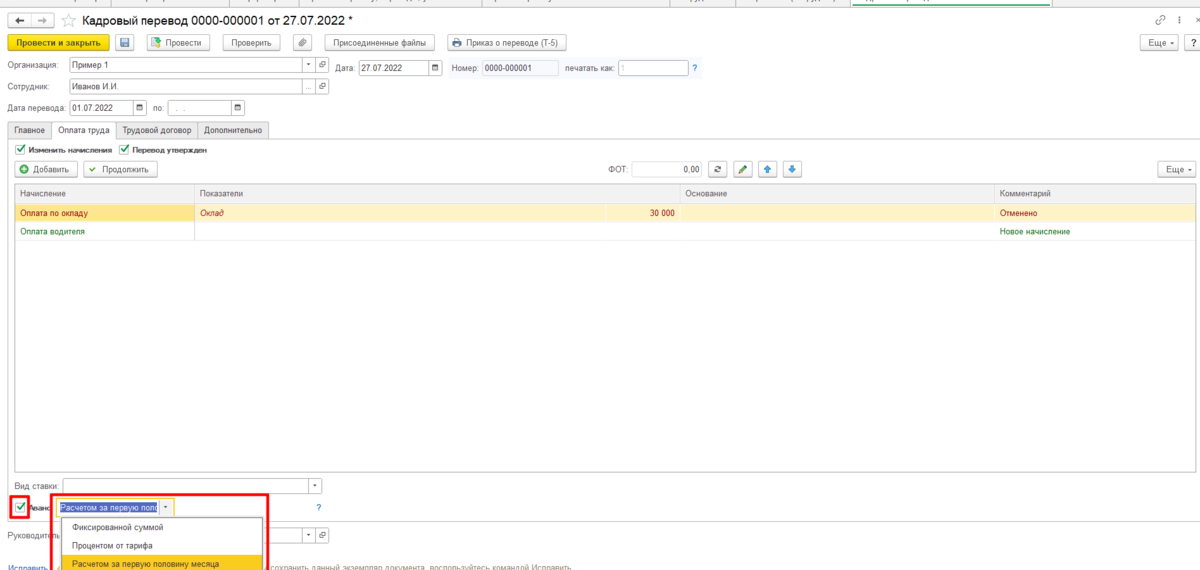Screen dimensions: 1200x570
Task: Click the Продолжить button
Action: pyautogui.click(x=120, y=169)
